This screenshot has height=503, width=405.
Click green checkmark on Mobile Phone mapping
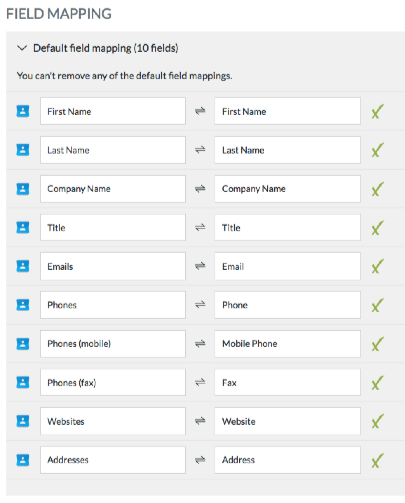378,344
